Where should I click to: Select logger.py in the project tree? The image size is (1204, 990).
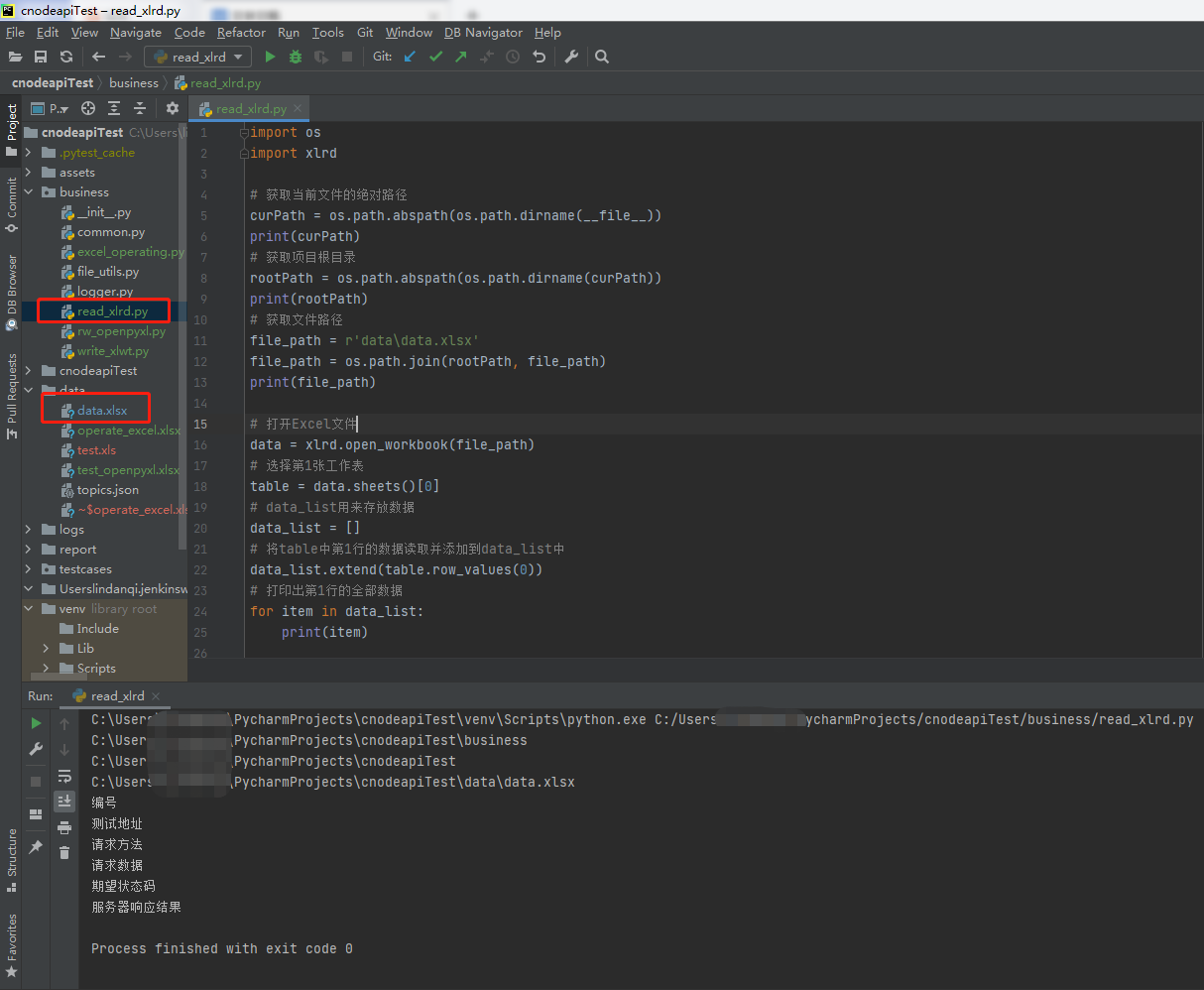click(104, 292)
